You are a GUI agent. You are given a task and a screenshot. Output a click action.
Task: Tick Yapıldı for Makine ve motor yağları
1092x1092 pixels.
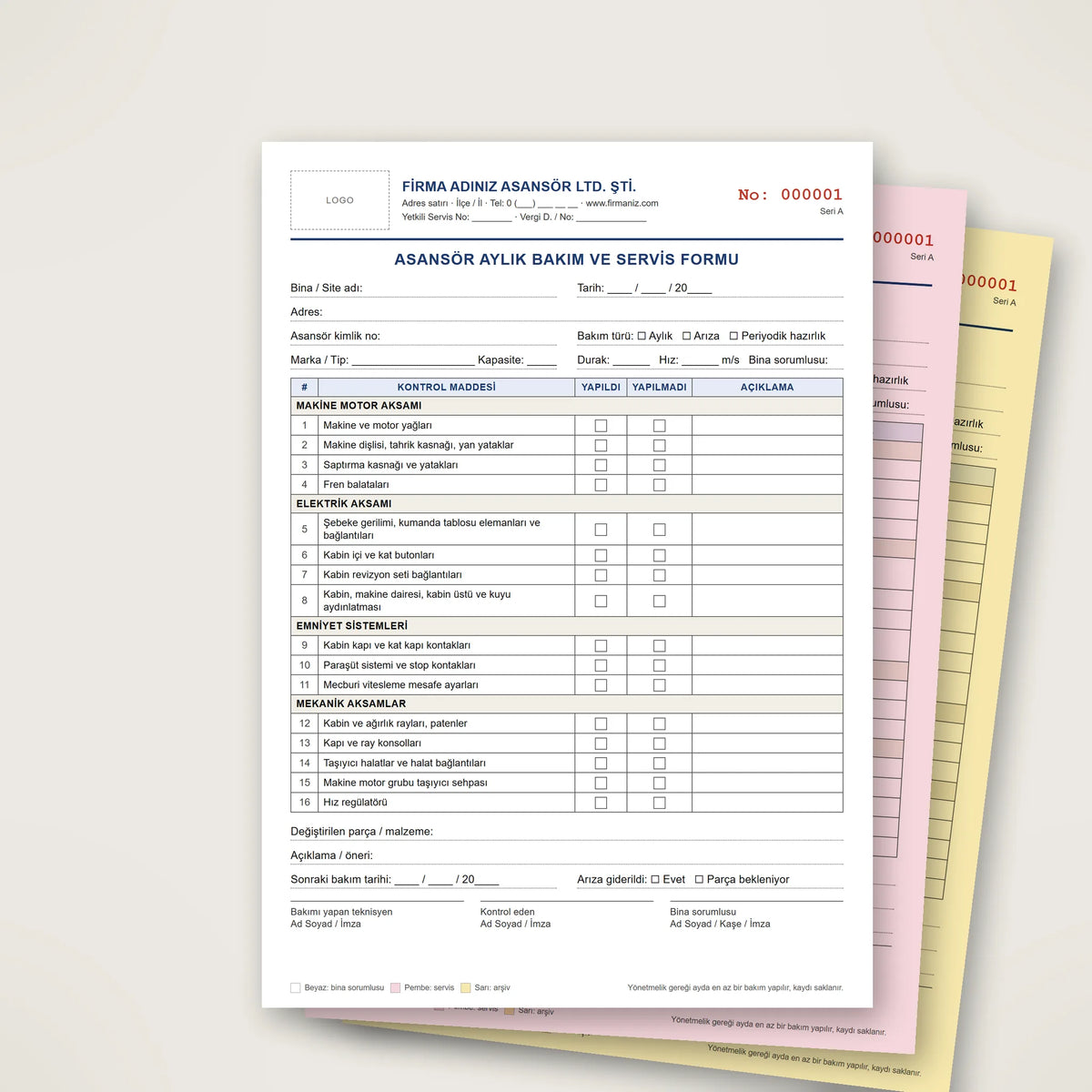[601, 426]
